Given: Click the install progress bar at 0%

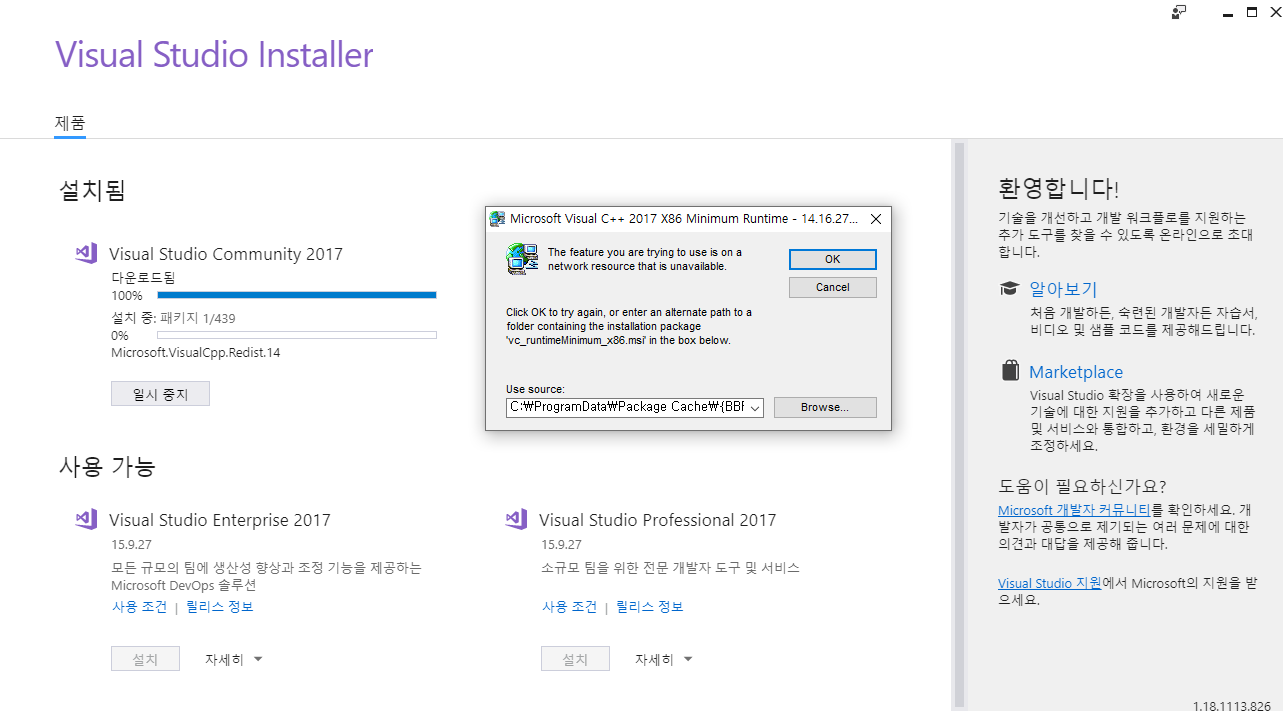Looking at the screenshot, I should click(297, 335).
